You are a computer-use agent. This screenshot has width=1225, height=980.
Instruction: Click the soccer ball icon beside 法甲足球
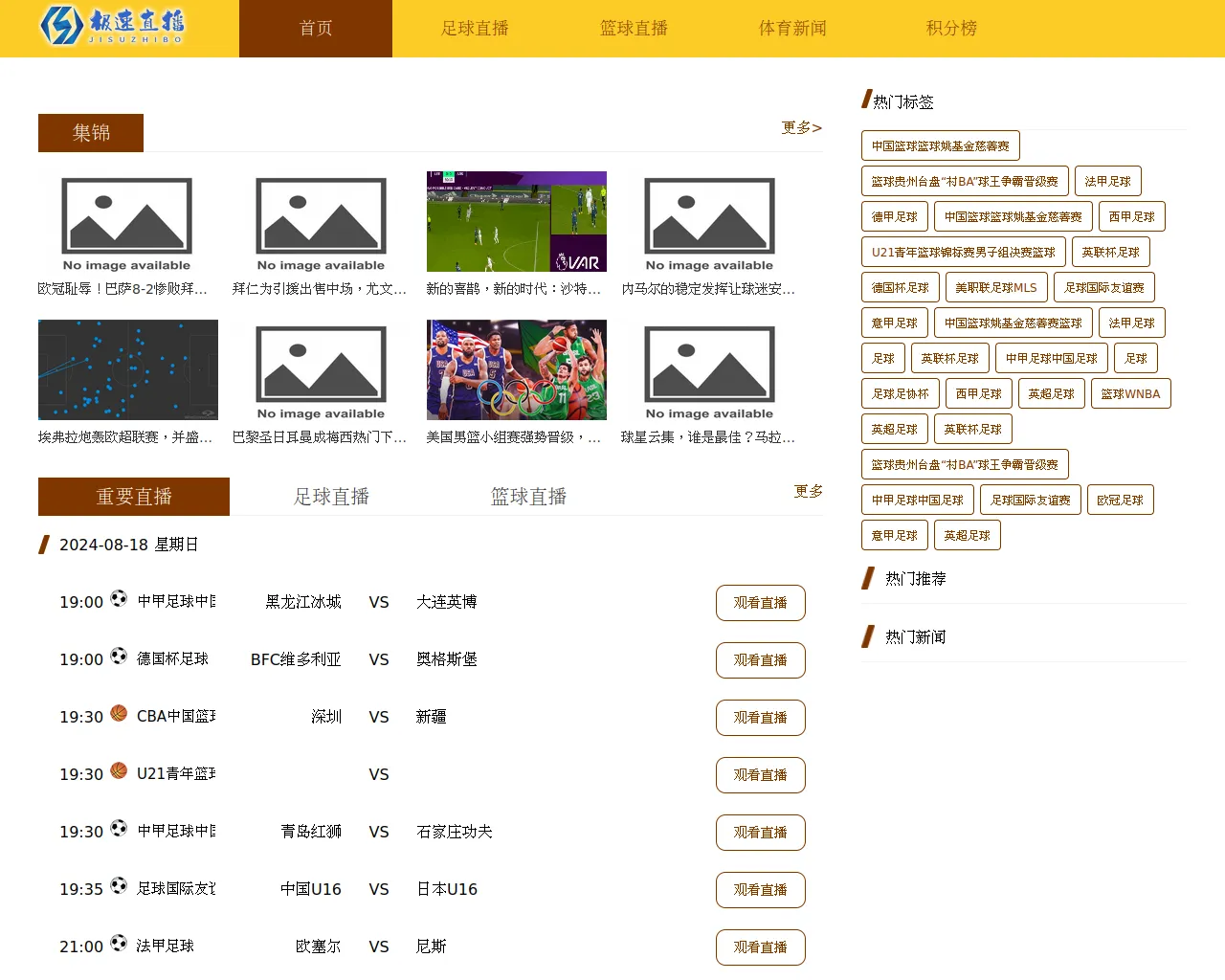[x=119, y=943]
